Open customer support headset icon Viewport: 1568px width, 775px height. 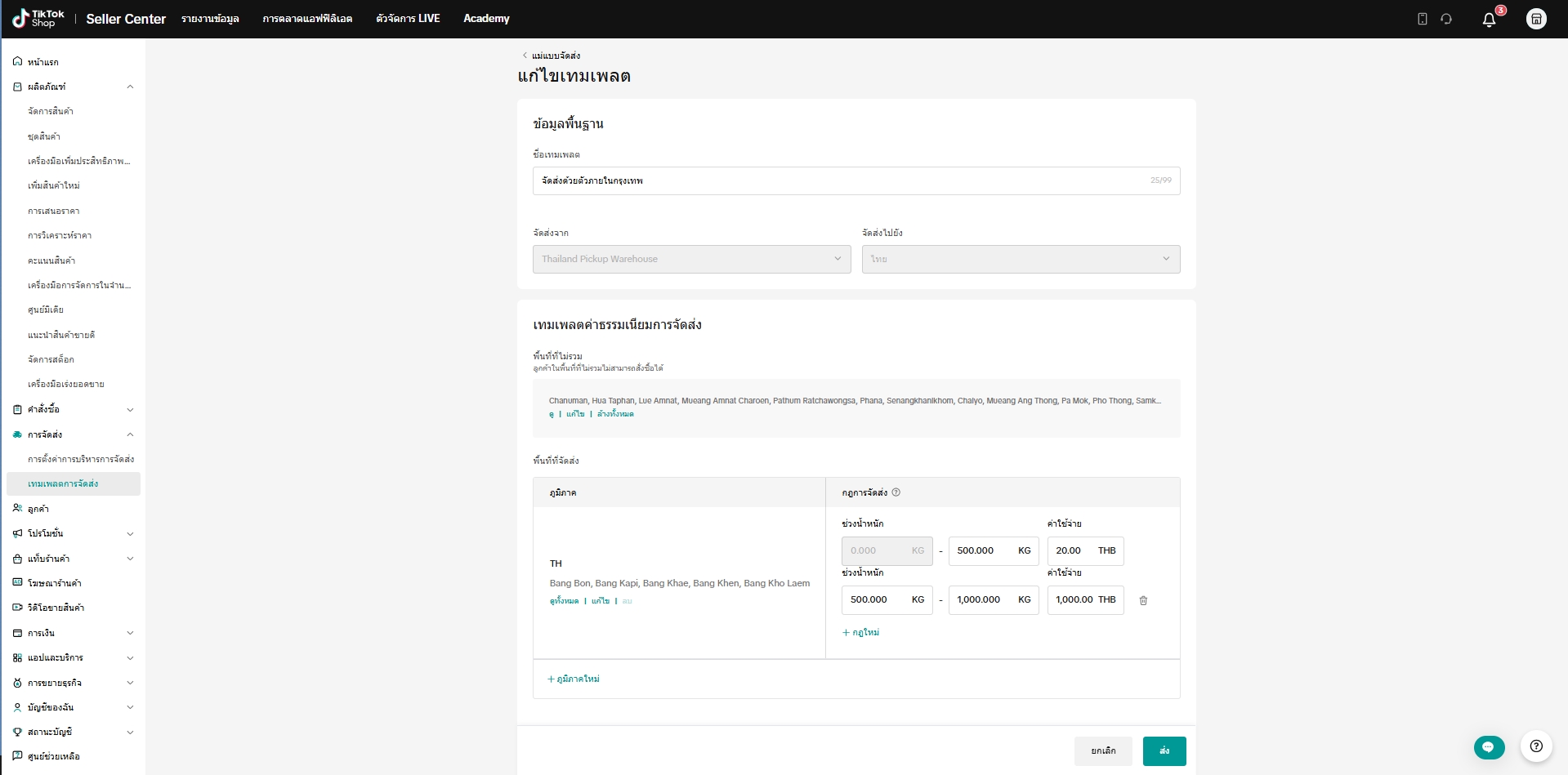[x=1446, y=19]
